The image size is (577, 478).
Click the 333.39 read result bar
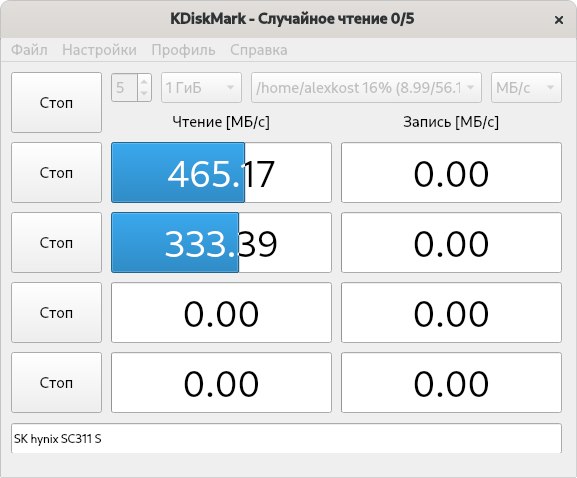[221, 242]
